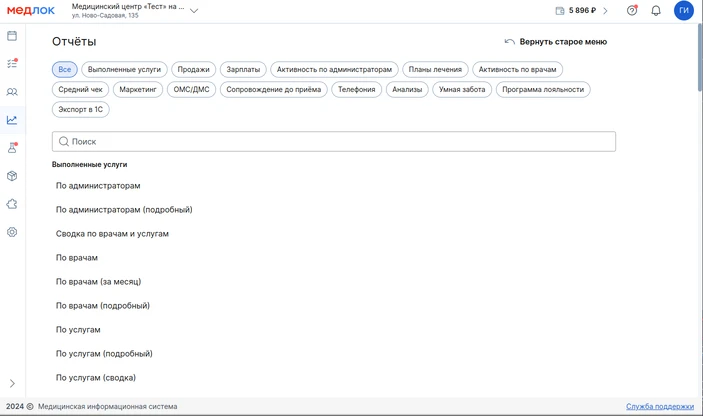Open the 5 896 ₽ balance arrow
The image size is (703, 416).
605,11
